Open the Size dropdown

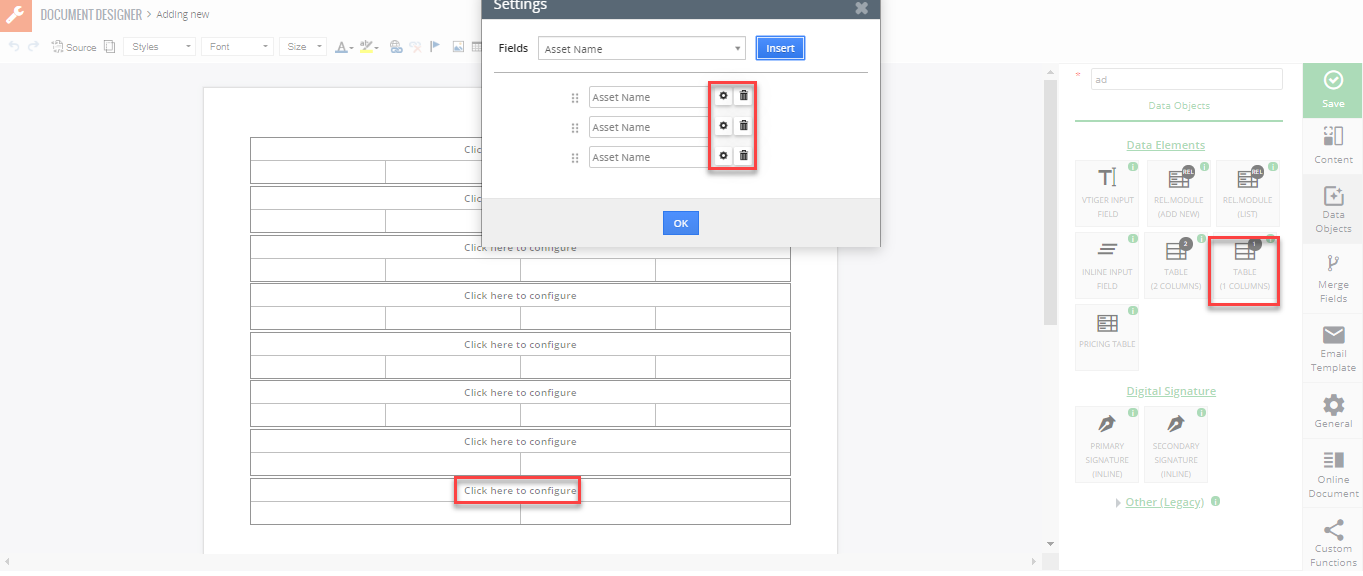click(303, 47)
